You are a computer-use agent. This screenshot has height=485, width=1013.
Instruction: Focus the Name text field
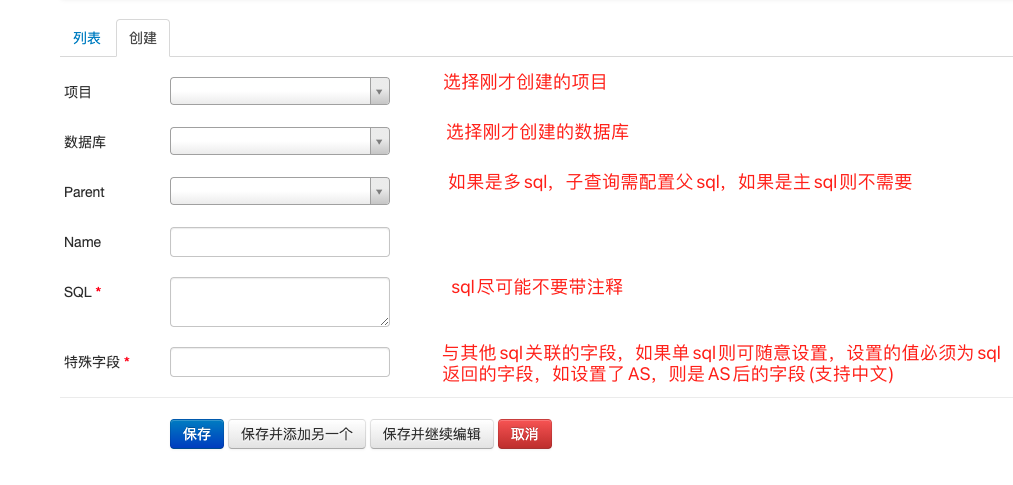tap(280, 242)
